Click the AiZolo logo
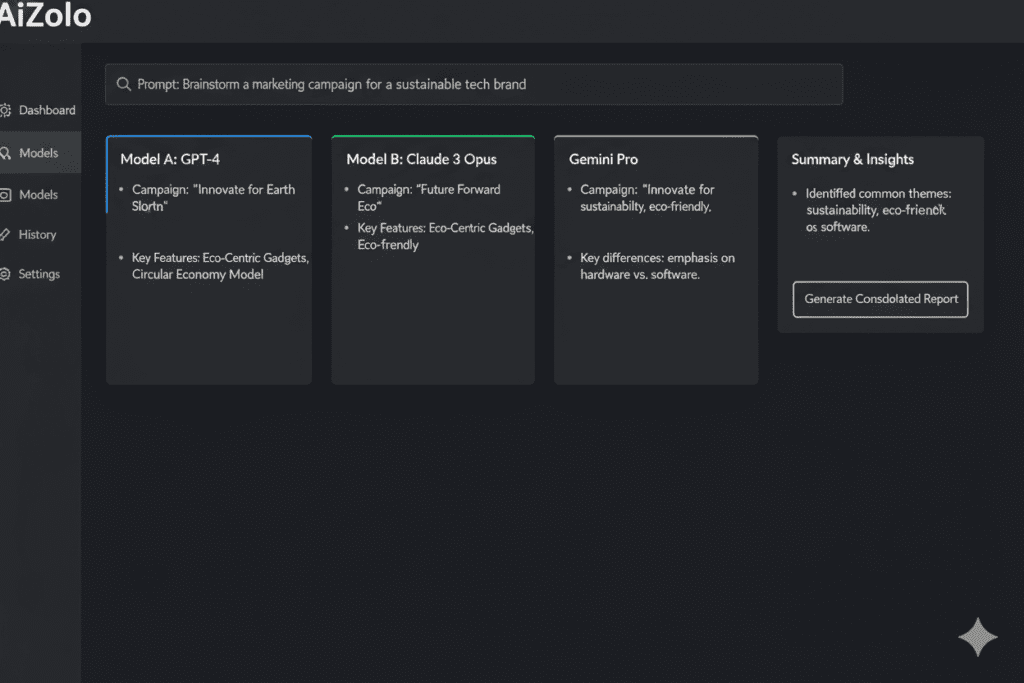This screenshot has height=683, width=1024. pos(45,16)
